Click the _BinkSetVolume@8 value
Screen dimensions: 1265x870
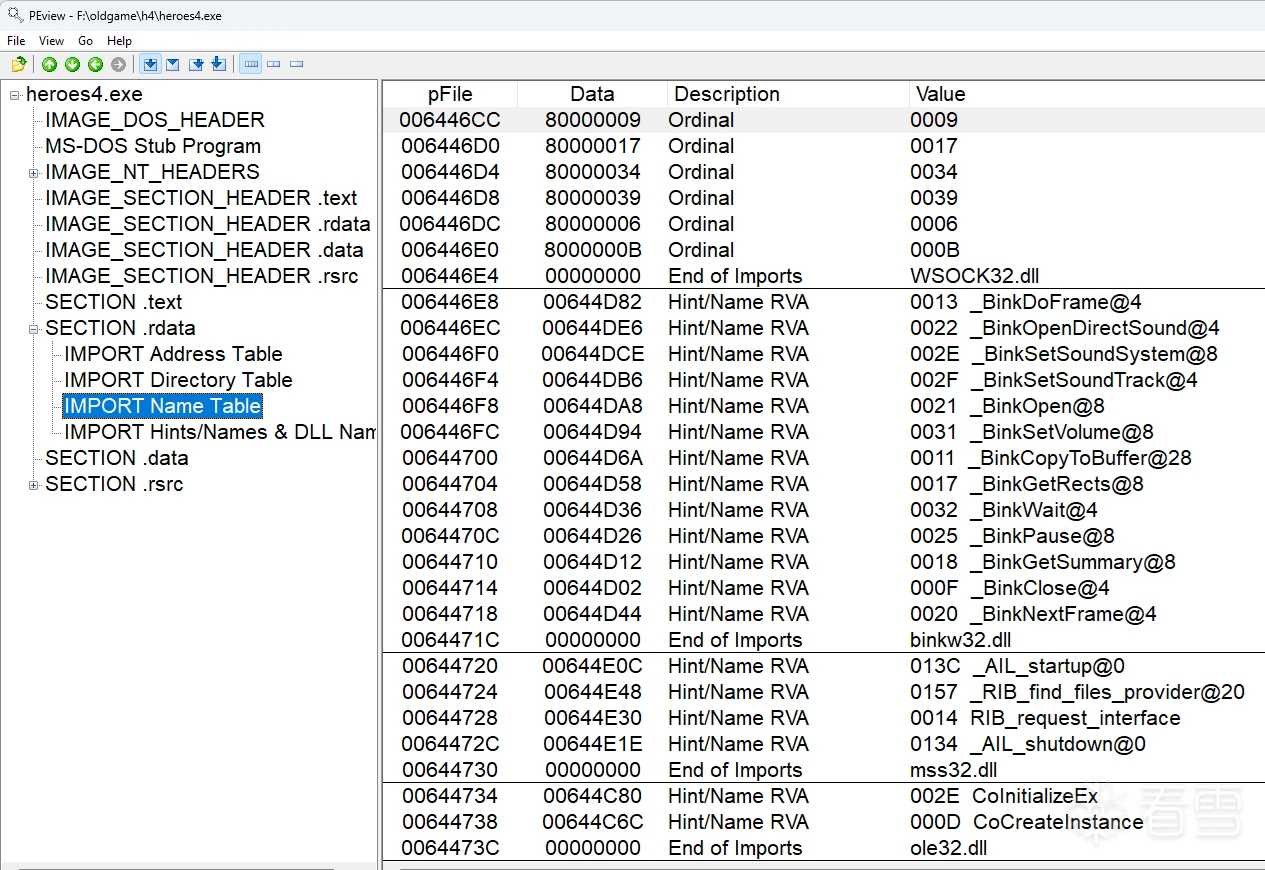coord(1032,432)
